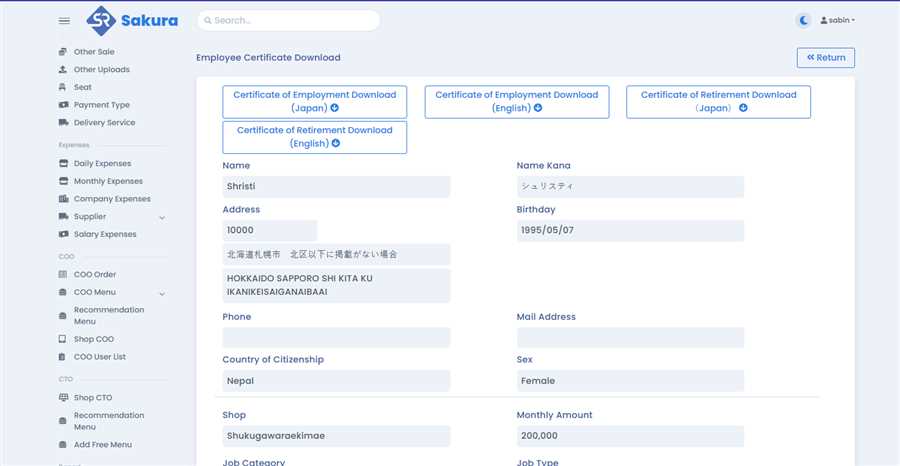Download Certificate of Retirement (English)
The height and width of the screenshot is (466, 900).
(314, 136)
